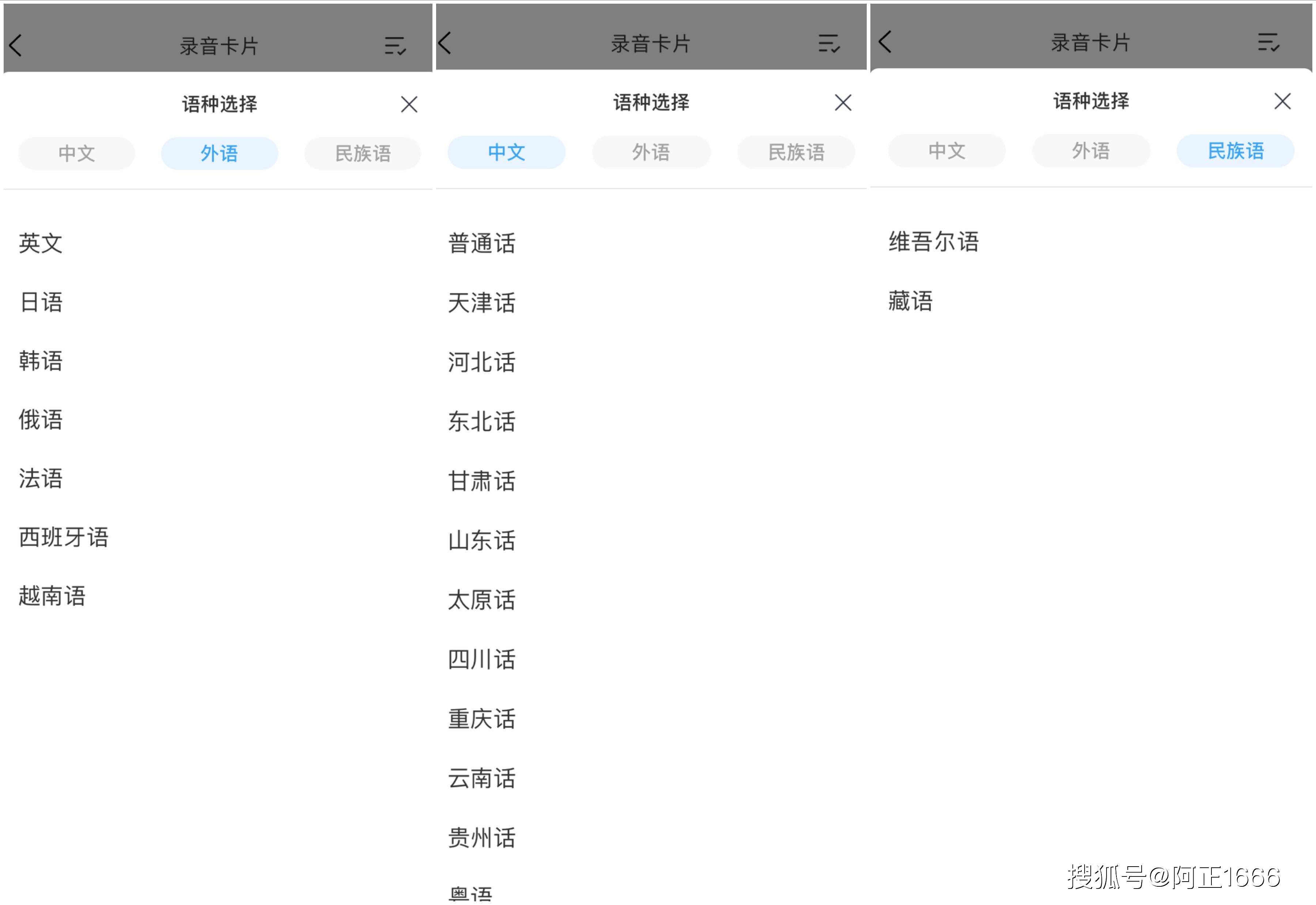Switch to the 外语 tab on the middle screen
Screen dimensions: 1316x905
click(652, 152)
